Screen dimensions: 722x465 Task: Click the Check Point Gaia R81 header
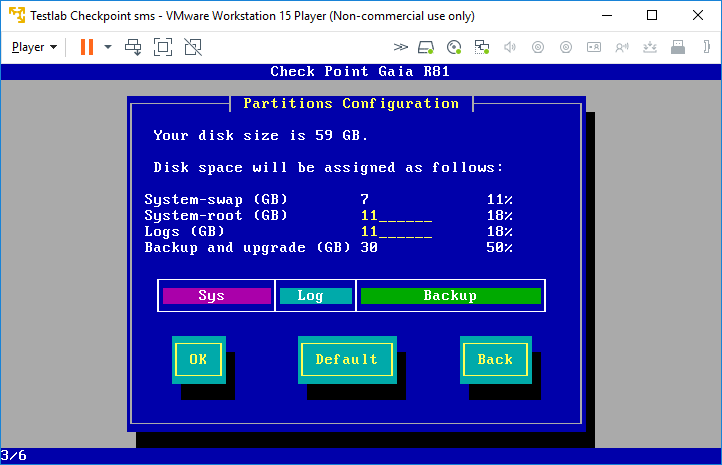360,71
